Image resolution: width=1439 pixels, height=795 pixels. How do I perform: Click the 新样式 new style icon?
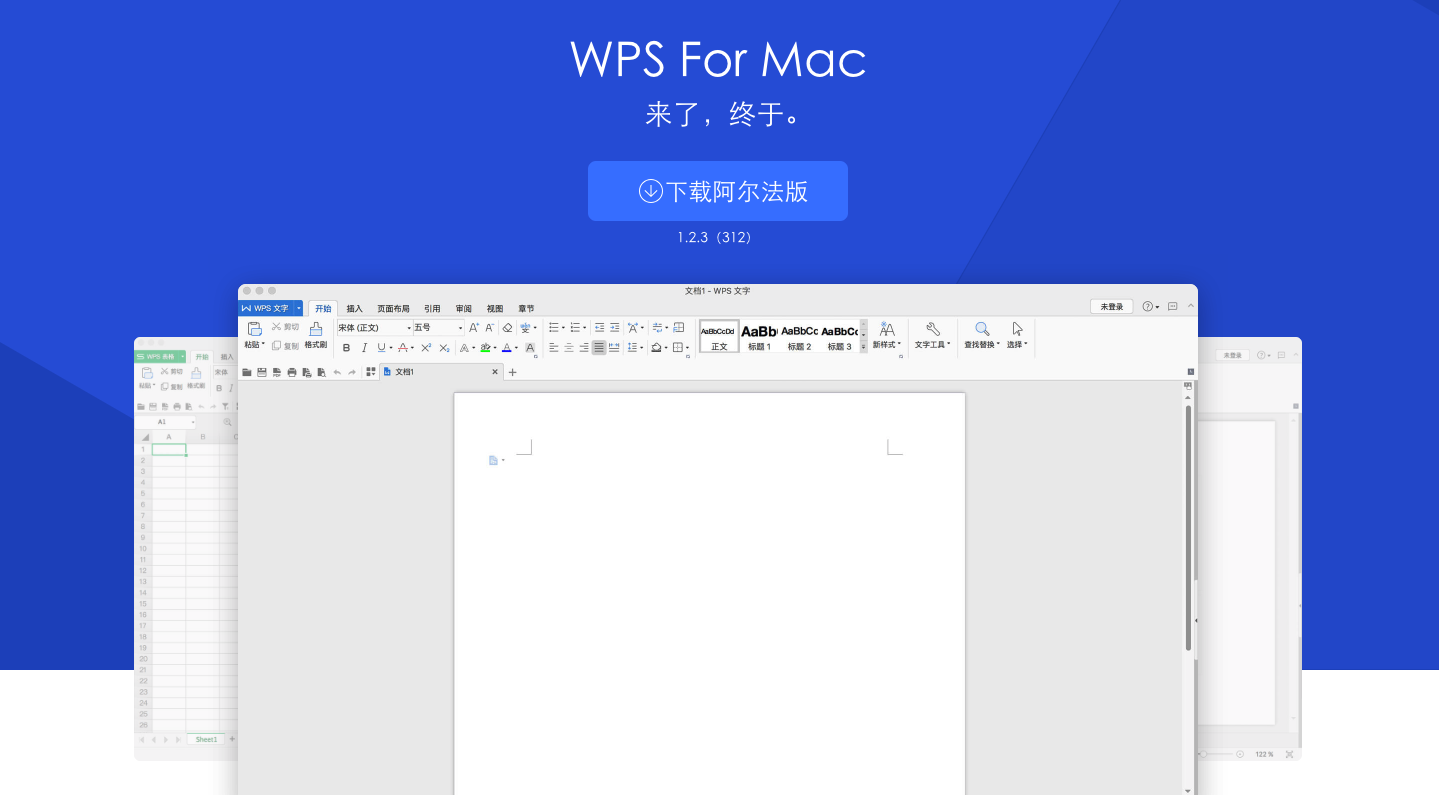(887, 329)
